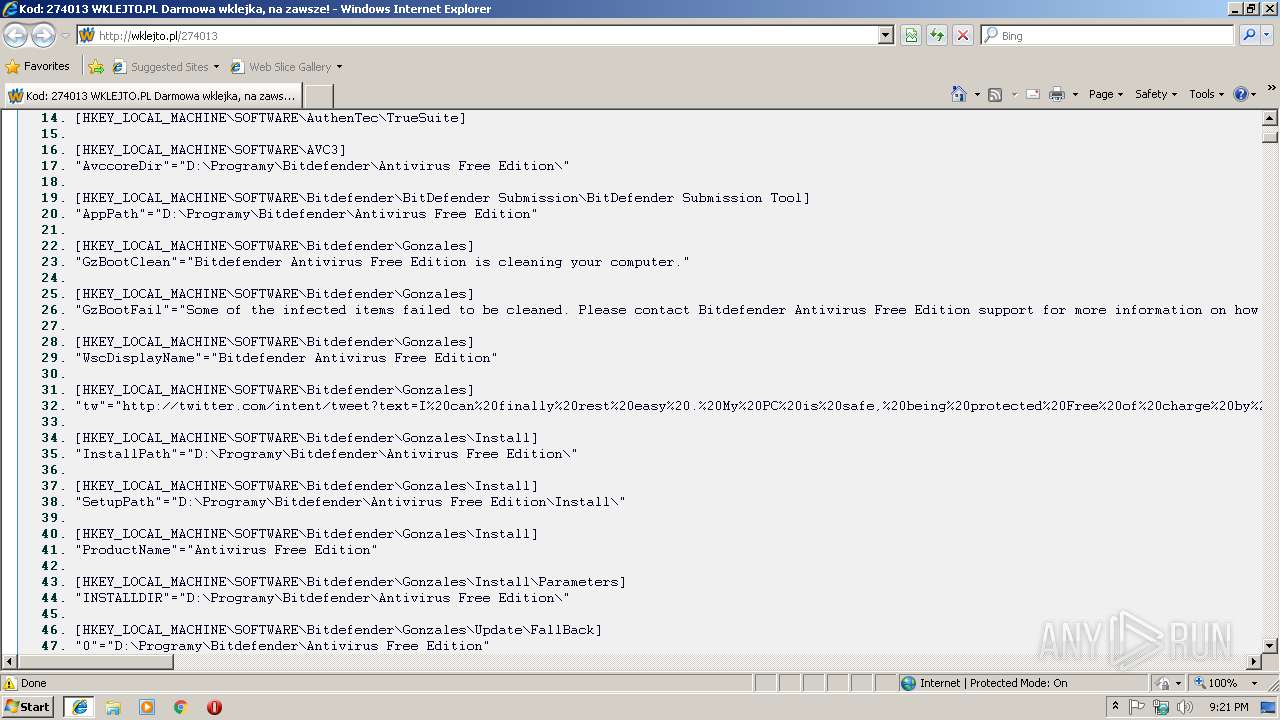The height and width of the screenshot is (720, 1280).
Task: Click the 100% zoom level button
Action: [x=1214, y=683]
